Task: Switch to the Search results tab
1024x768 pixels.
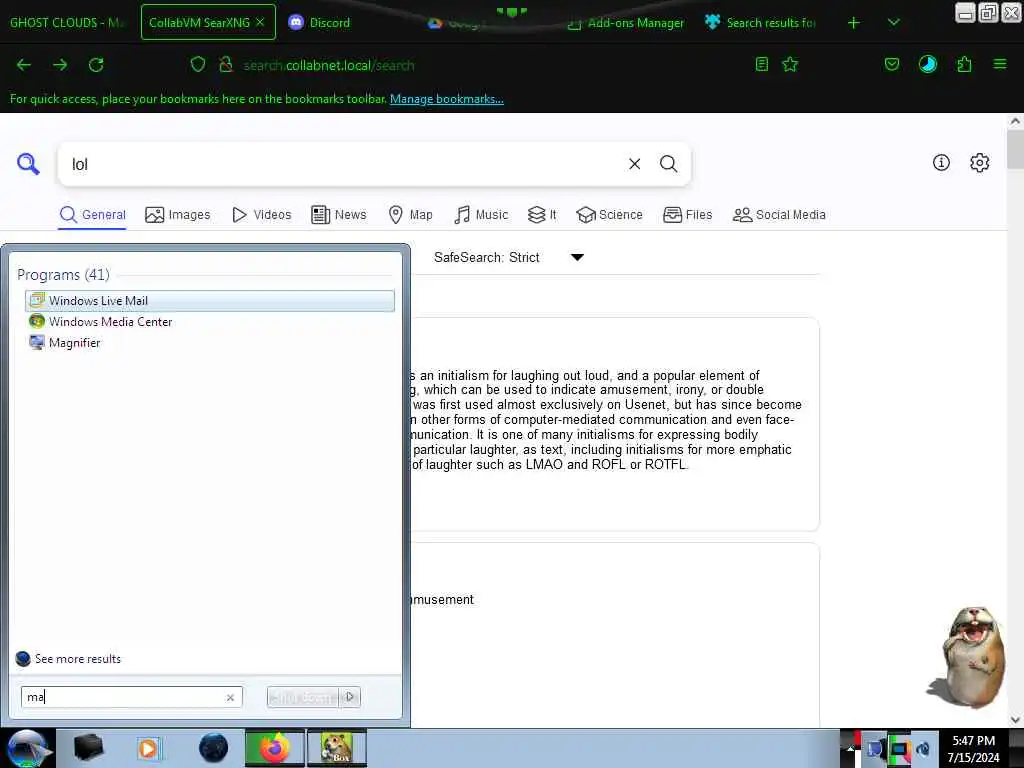Action: point(761,23)
